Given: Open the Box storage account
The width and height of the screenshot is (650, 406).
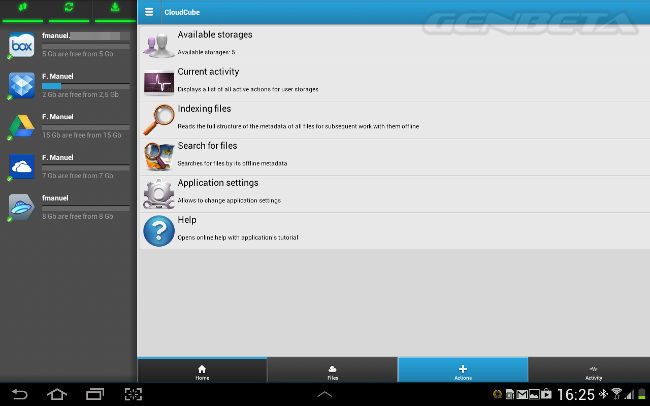Looking at the screenshot, I should (68, 46).
